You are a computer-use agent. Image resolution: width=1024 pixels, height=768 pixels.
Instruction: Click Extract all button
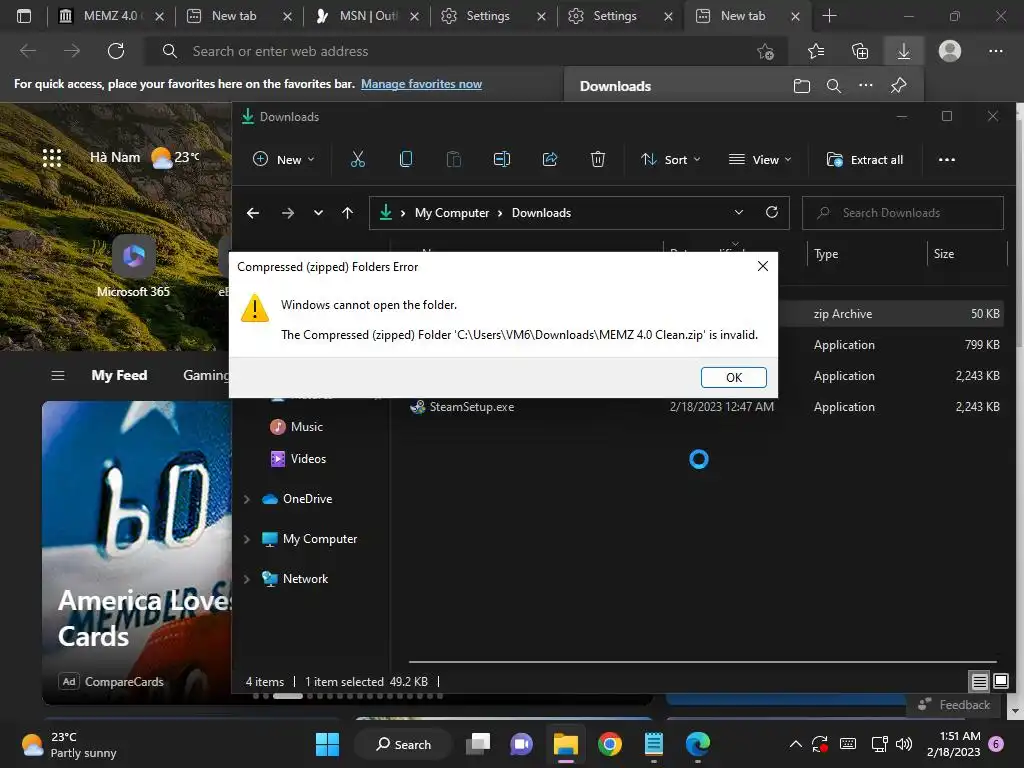click(x=865, y=159)
